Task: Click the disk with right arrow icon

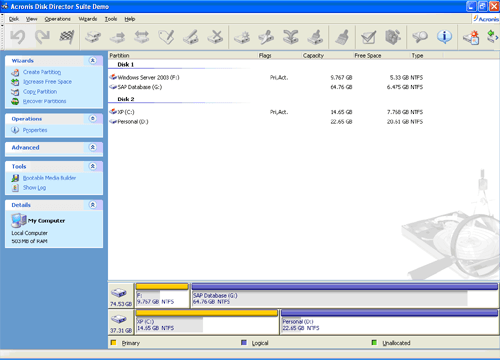Action: point(117,37)
